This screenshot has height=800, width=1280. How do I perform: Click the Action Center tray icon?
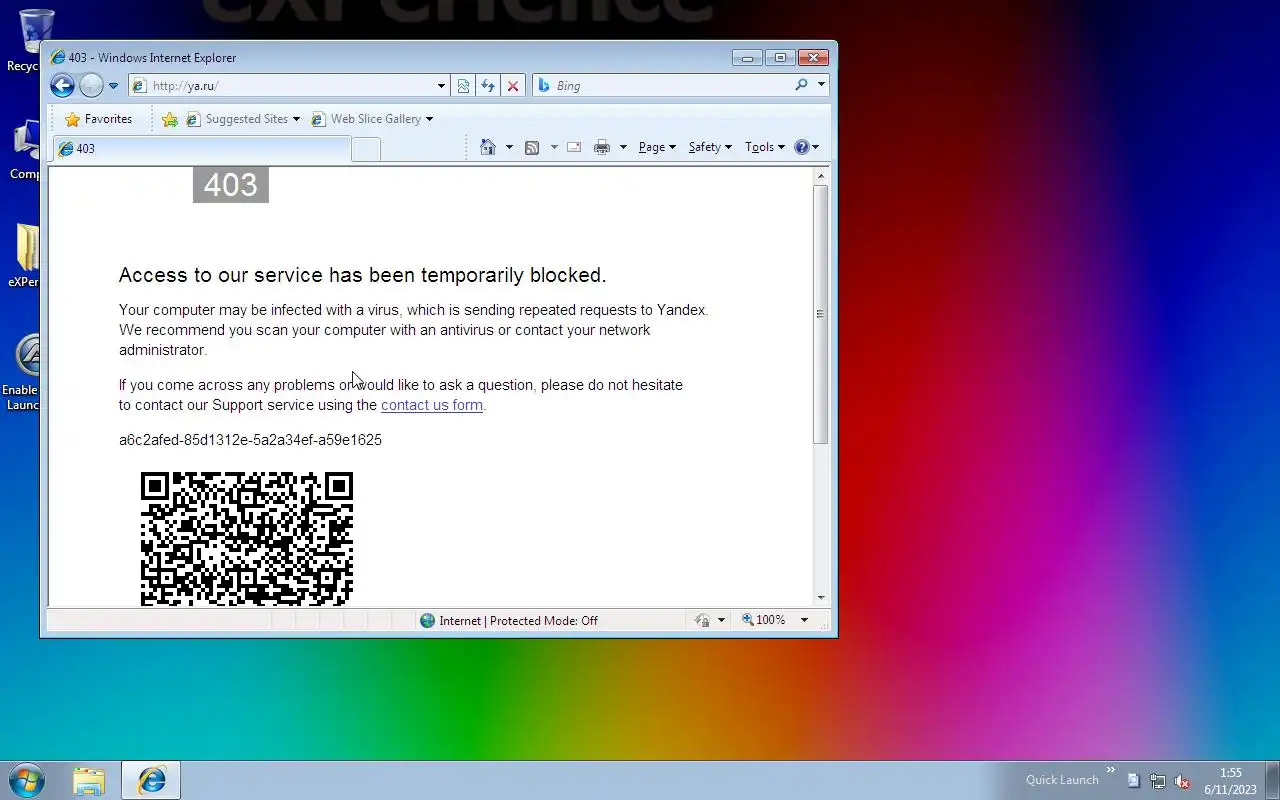coord(1133,781)
